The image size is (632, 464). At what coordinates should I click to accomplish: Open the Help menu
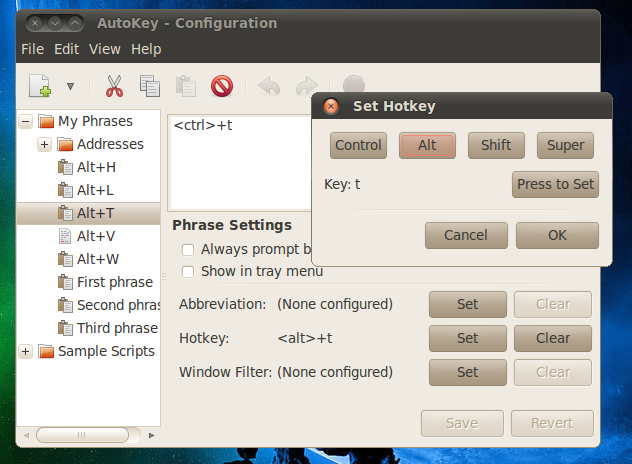146,49
